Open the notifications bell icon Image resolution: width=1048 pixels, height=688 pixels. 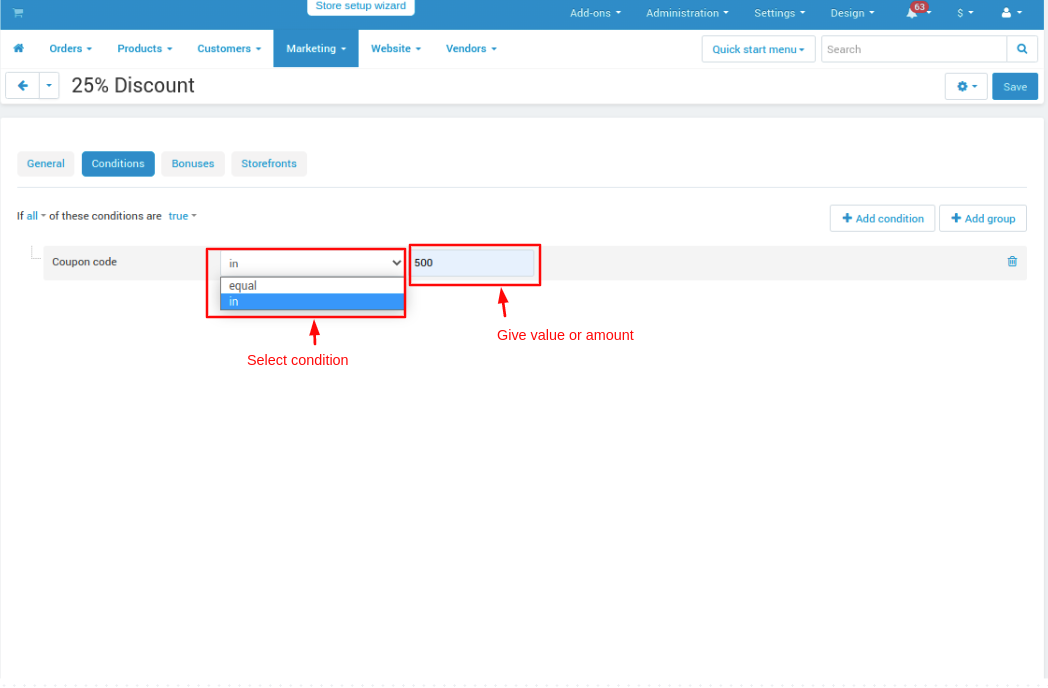913,13
